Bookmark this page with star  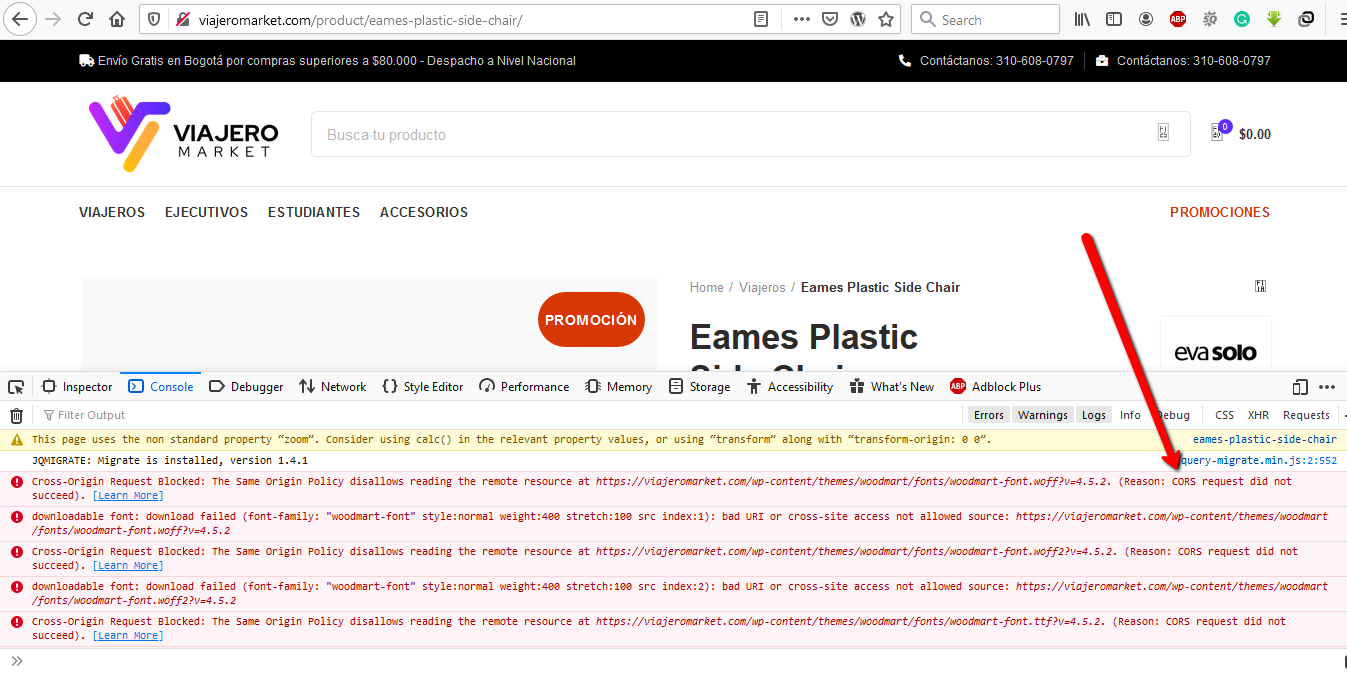click(x=886, y=19)
